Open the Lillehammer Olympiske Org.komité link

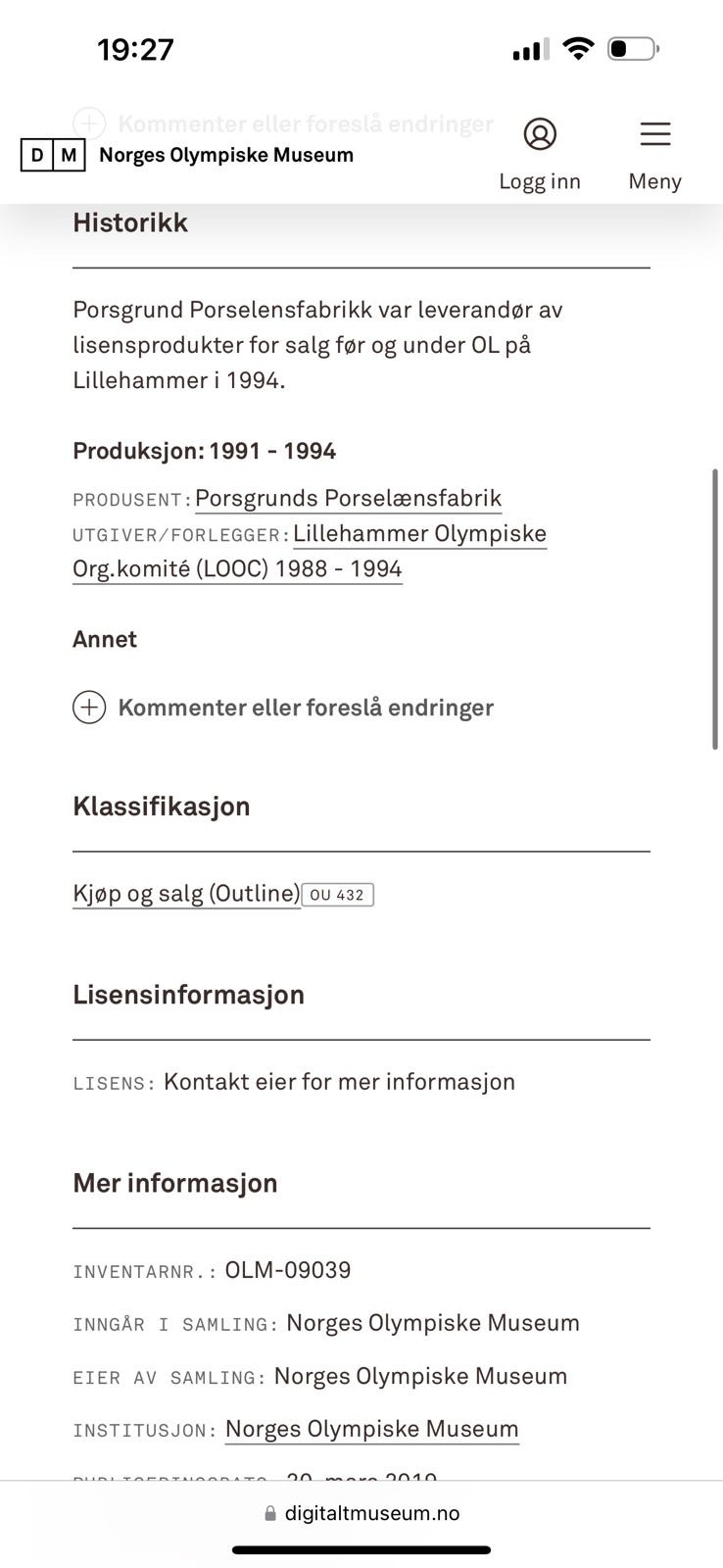tap(419, 534)
